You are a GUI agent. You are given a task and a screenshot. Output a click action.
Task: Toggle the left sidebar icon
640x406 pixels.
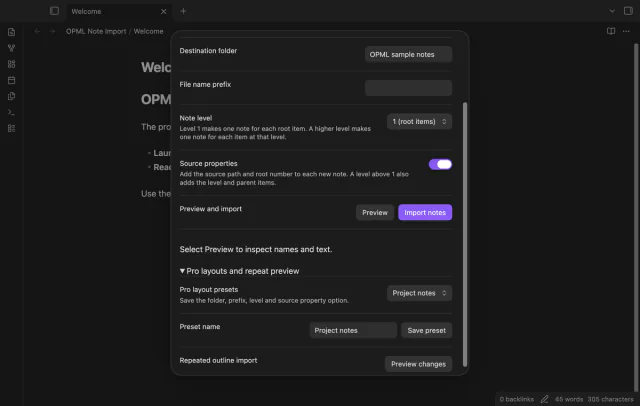click(x=54, y=11)
